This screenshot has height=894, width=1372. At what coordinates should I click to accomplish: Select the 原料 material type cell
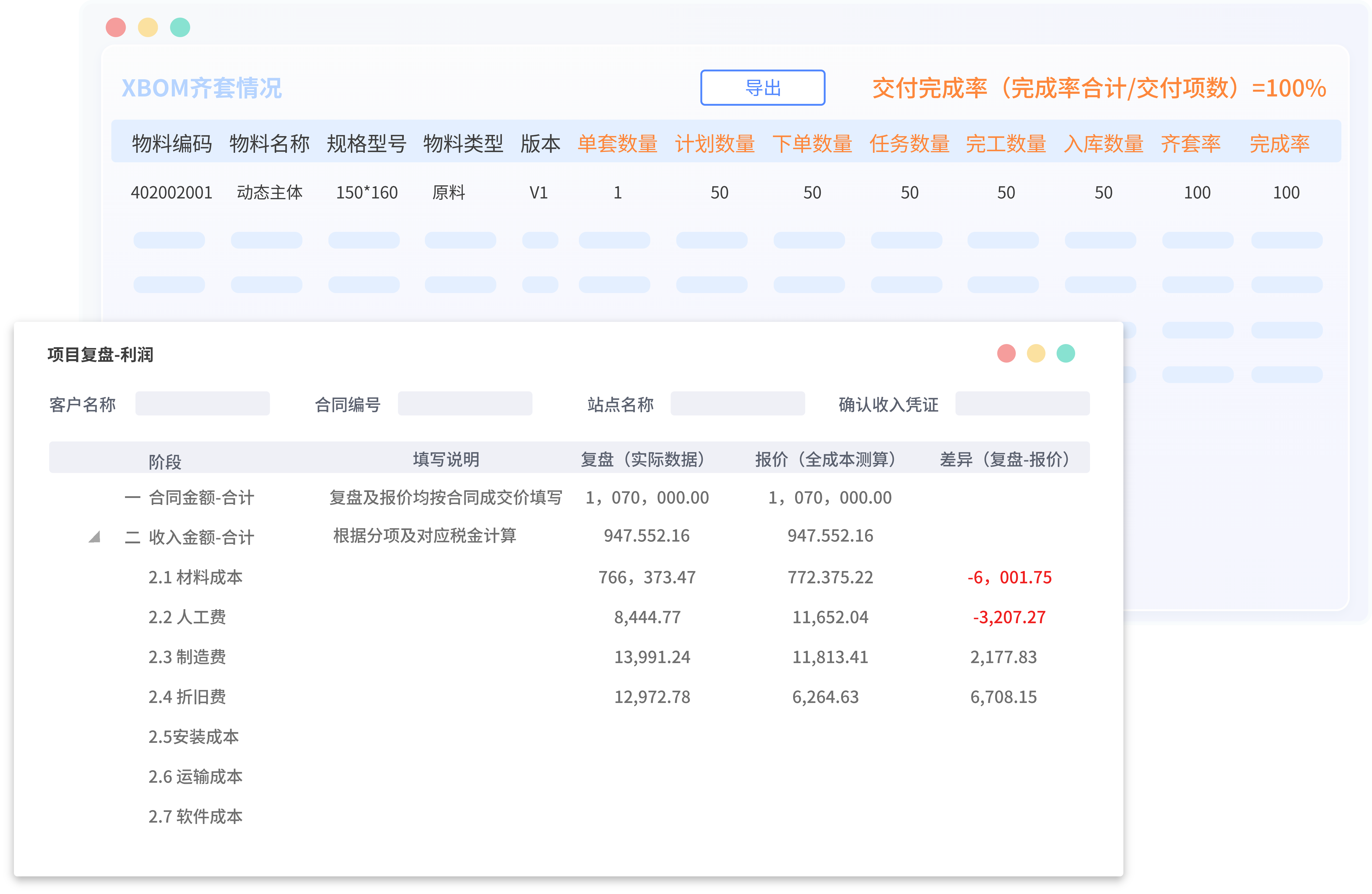[449, 192]
